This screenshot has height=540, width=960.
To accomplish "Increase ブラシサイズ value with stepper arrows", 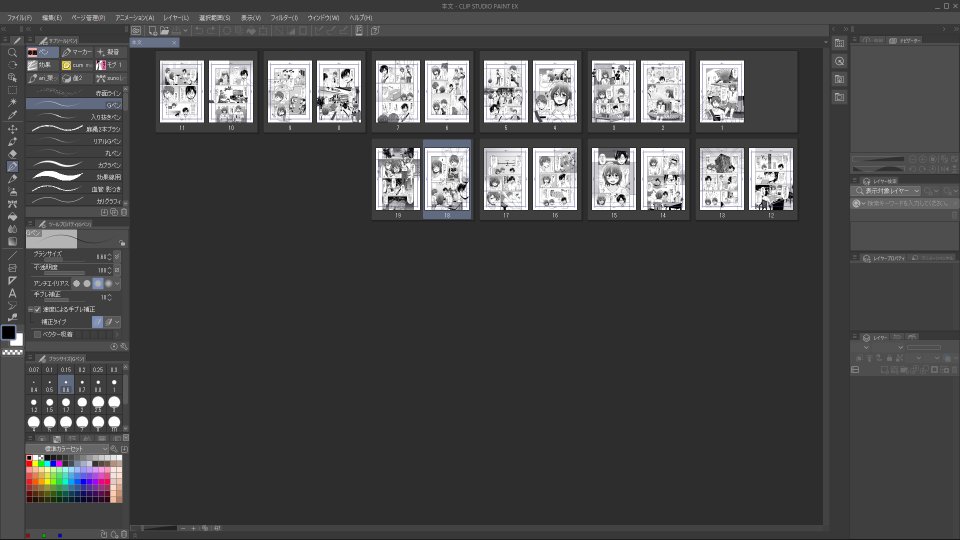I will pyautogui.click(x=110, y=257).
